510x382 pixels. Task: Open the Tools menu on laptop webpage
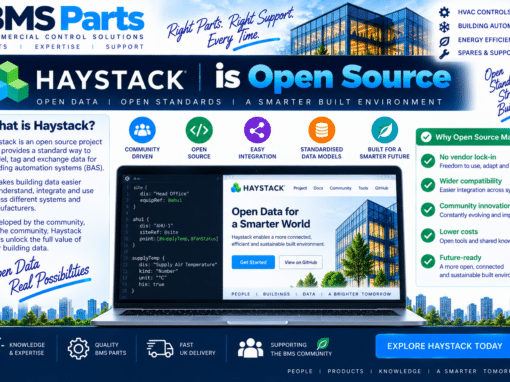[363, 188]
